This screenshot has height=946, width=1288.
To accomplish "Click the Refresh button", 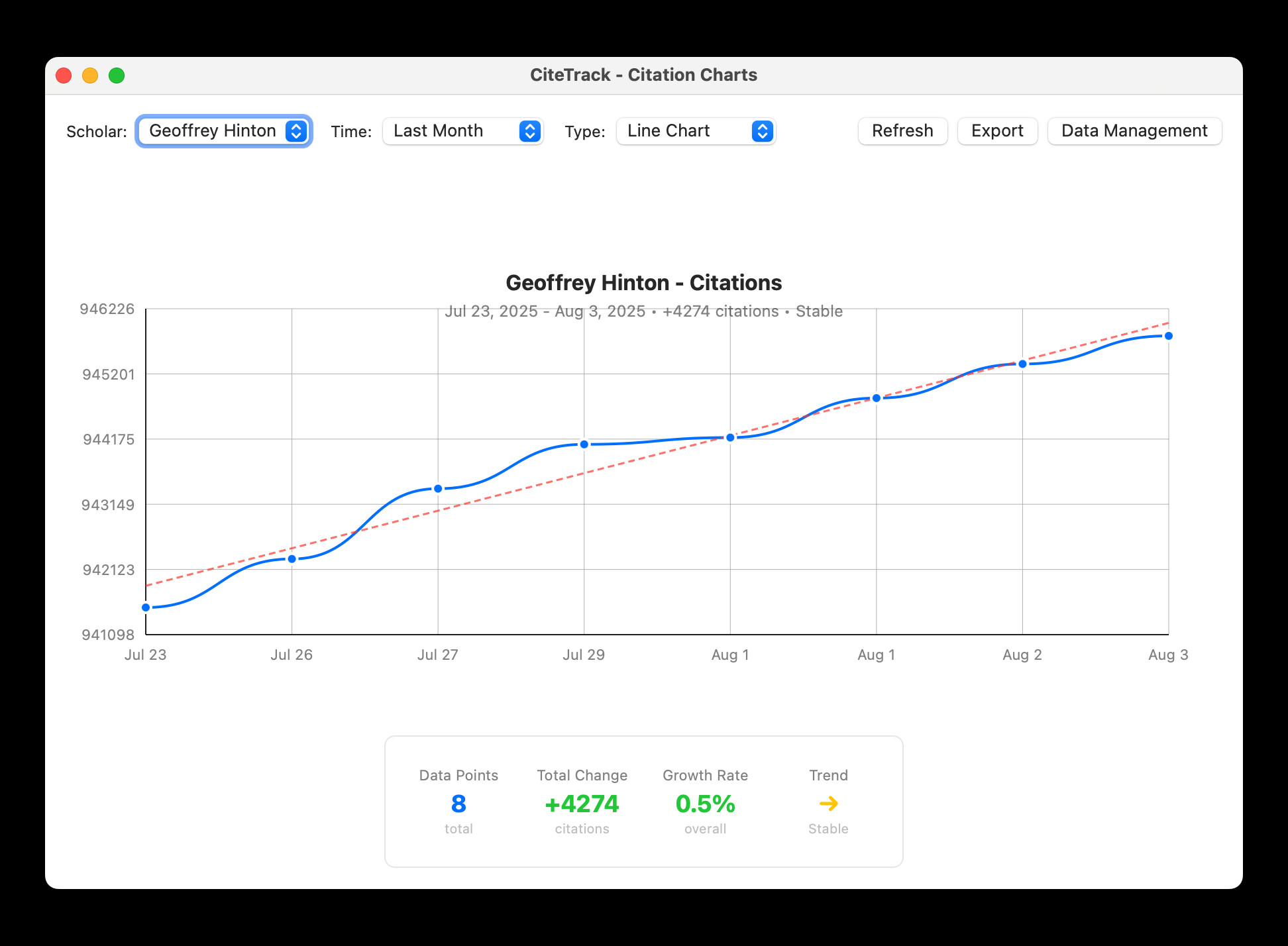I will pyautogui.click(x=902, y=131).
